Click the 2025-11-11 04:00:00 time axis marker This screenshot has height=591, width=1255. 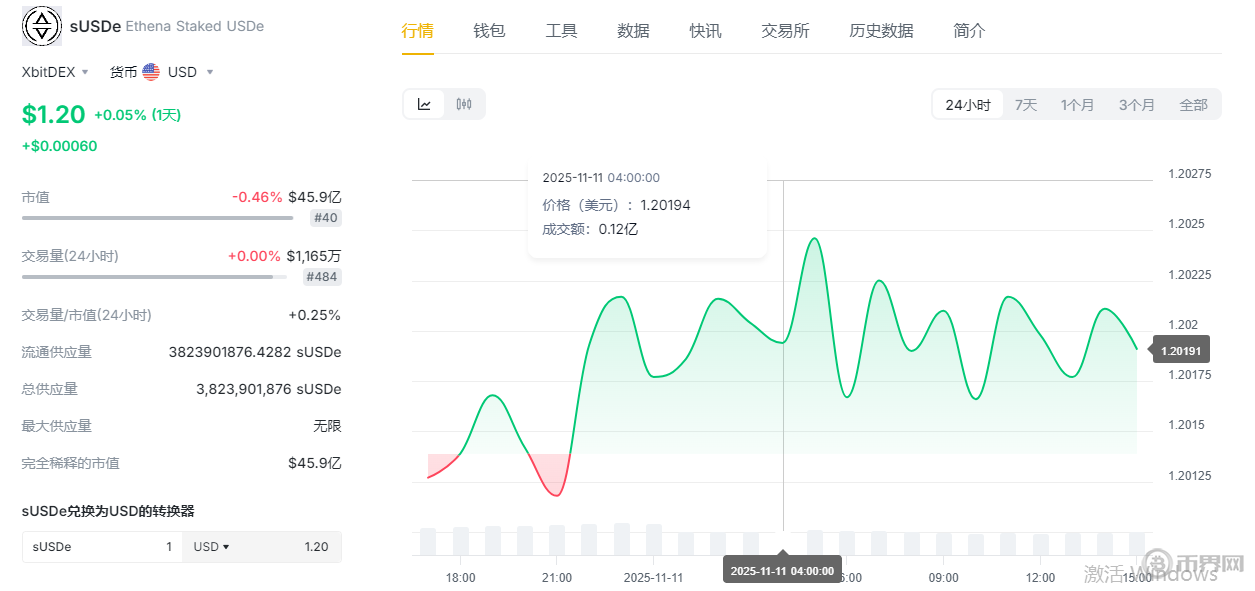pyautogui.click(x=782, y=570)
